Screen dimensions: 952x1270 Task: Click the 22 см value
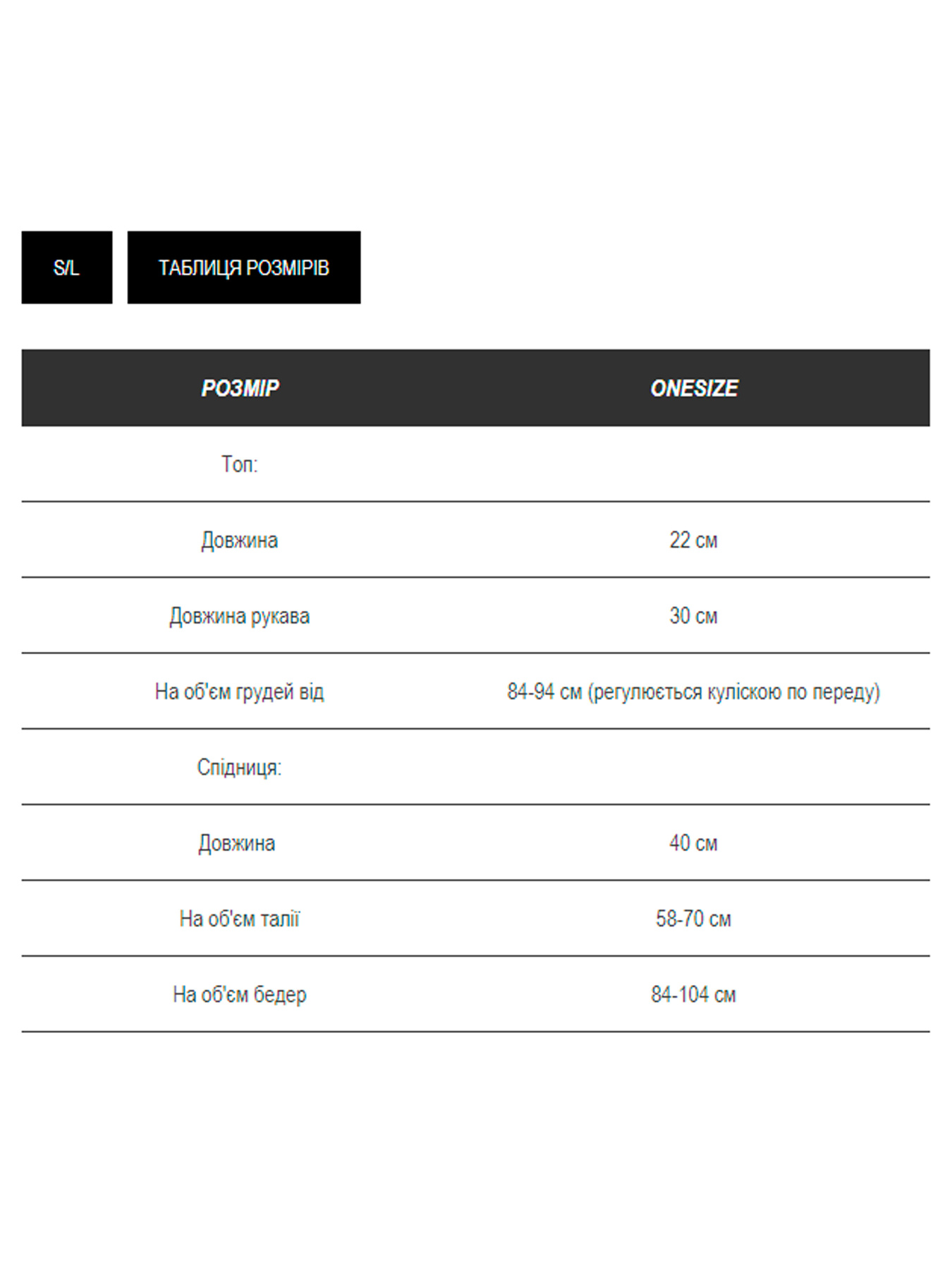(693, 540)
